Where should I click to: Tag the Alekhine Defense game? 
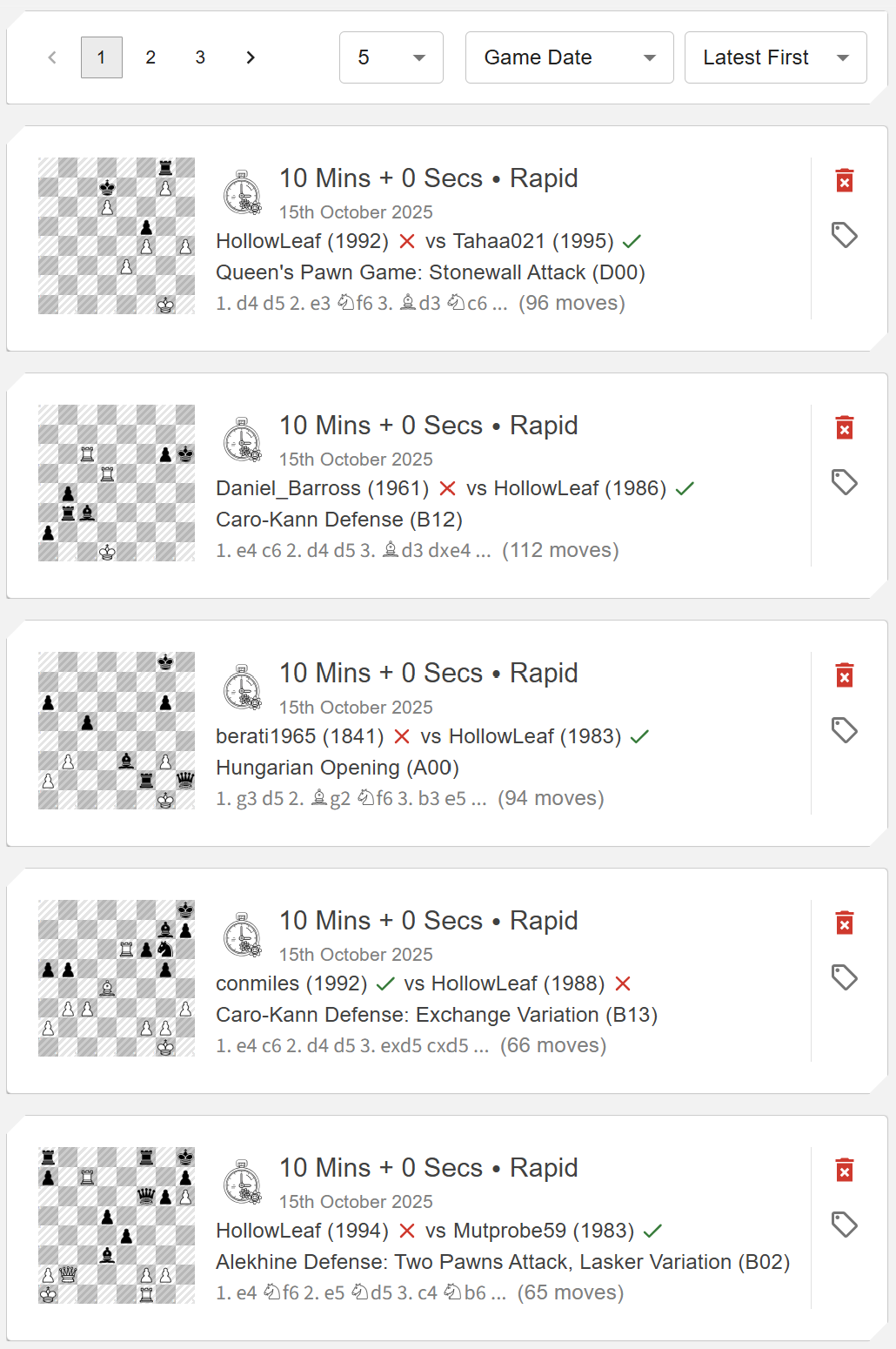(x=844, y=1225)
